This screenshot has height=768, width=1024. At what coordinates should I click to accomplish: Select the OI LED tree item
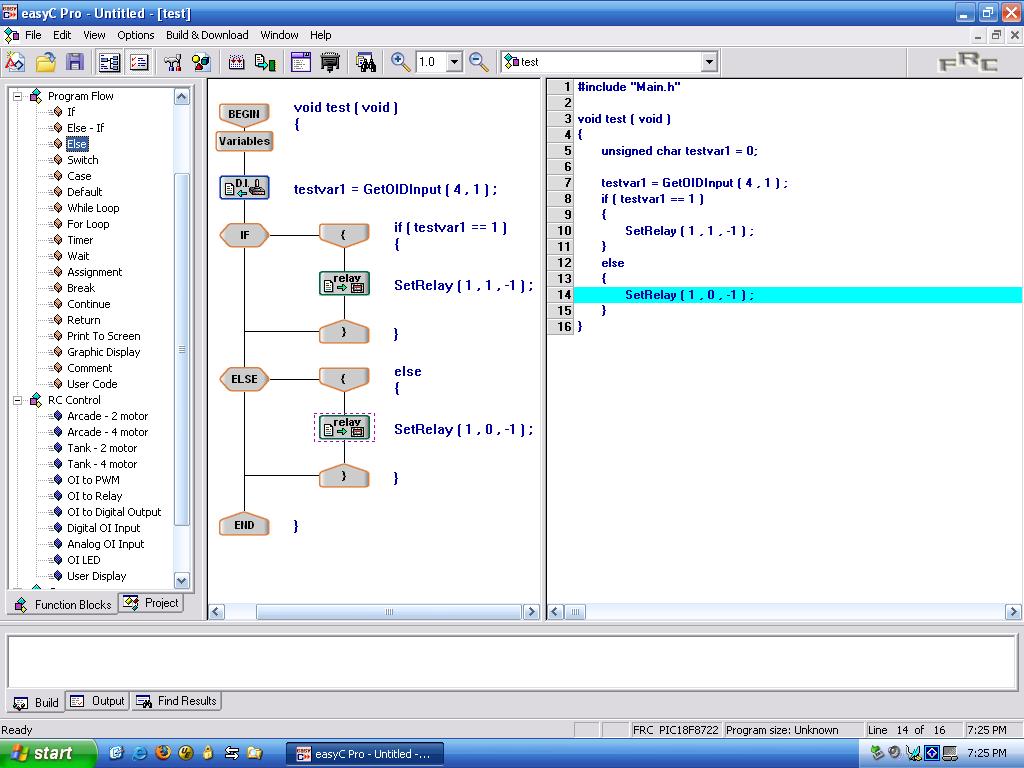(84, 560)
